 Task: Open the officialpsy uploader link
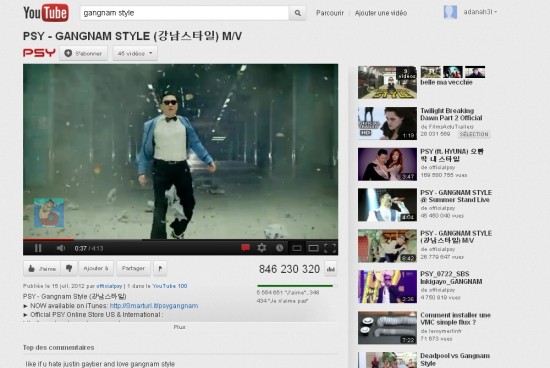(x=109, y=286)
